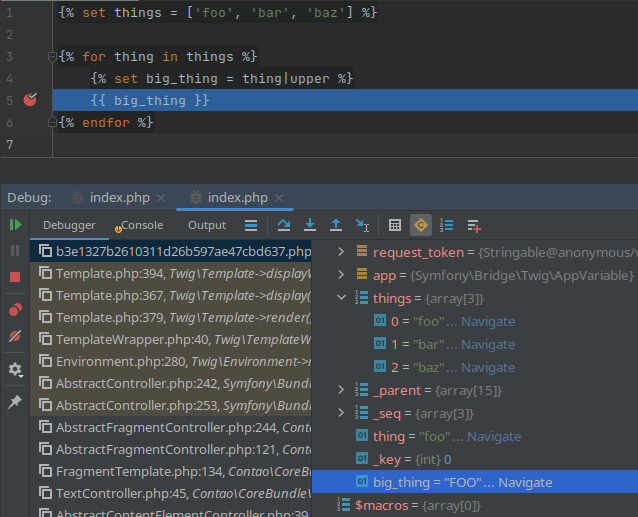Navigate link for element 1 "bar"
The image size is (638, 517).
pos(488,345)
